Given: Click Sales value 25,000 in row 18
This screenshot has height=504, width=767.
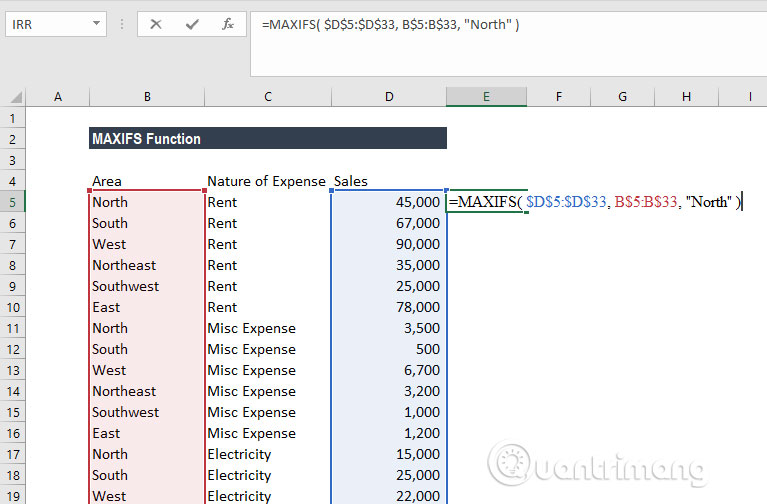Looking at the screenshot, I should (x=418, y=476).
